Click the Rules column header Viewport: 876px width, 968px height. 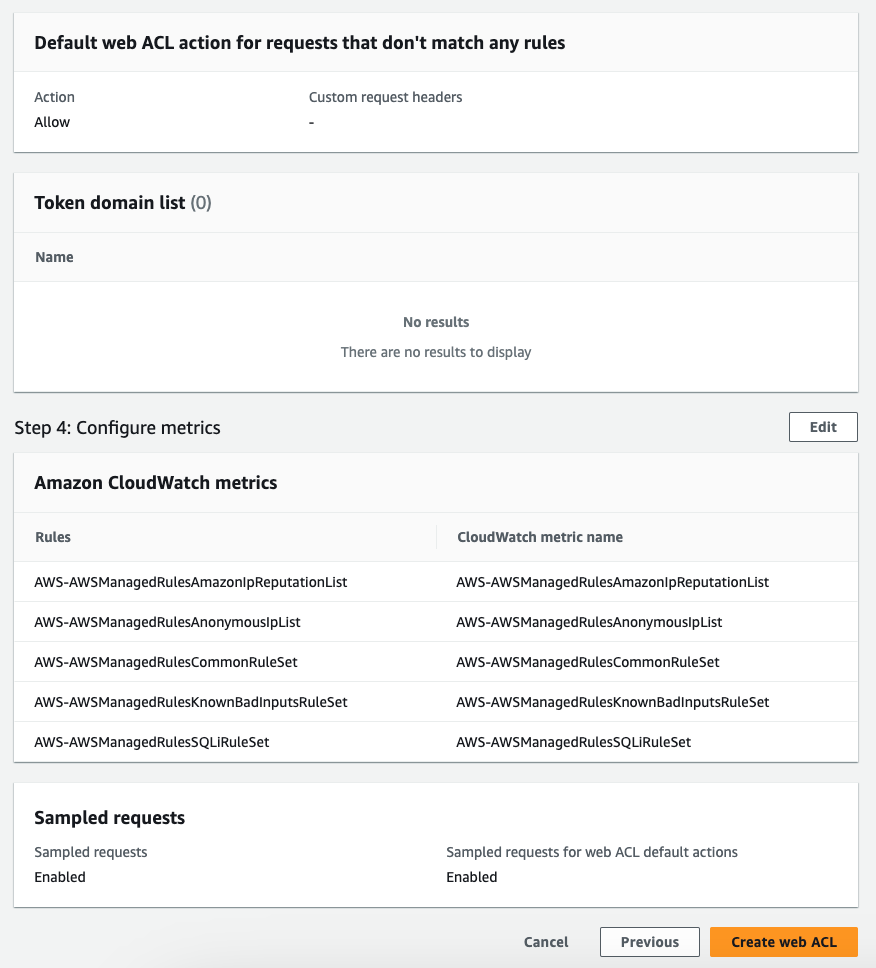pos(53,537)
